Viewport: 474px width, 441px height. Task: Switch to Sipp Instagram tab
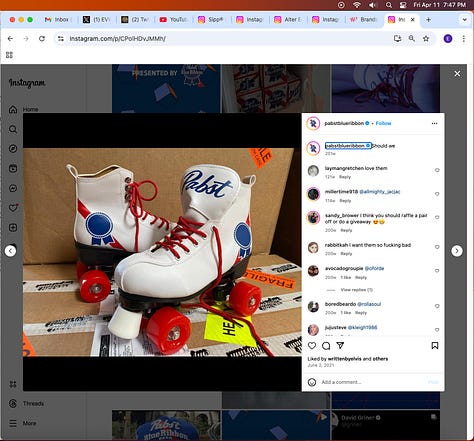(211, 20)
